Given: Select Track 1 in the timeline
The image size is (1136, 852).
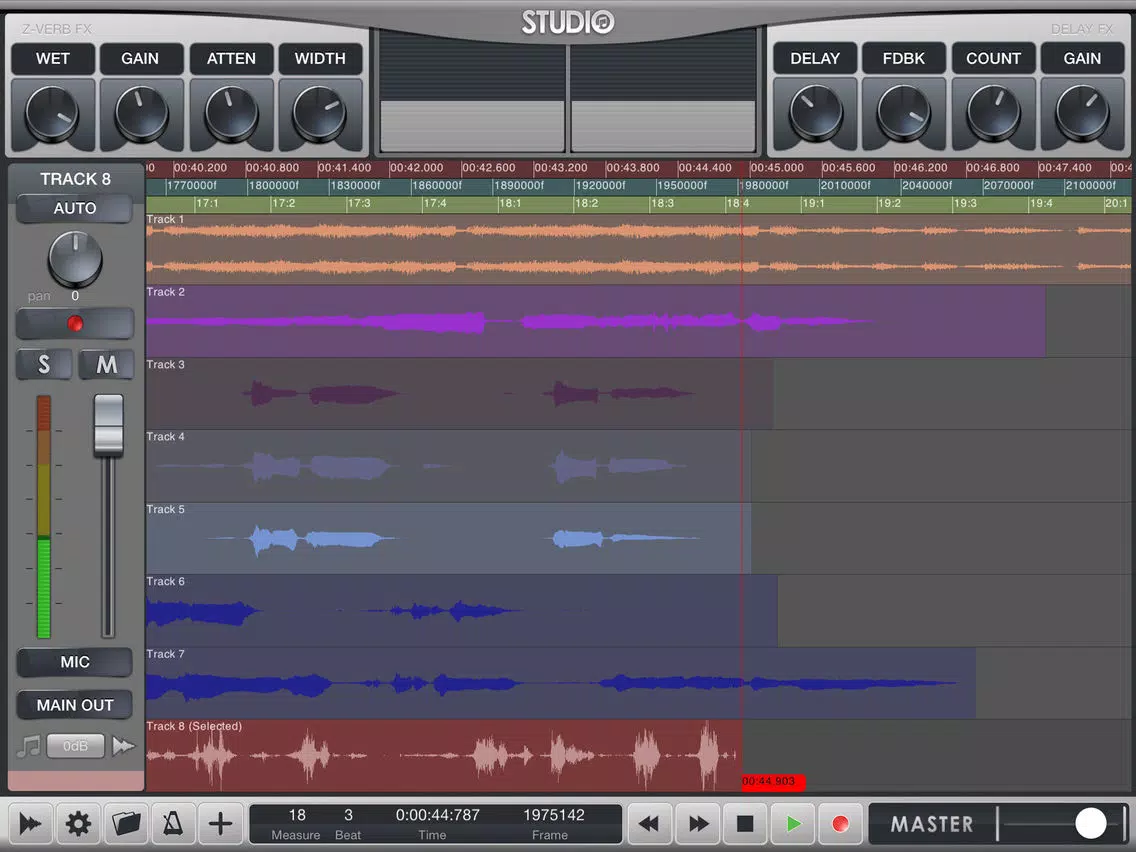Looking at the screenshot, I should pyautogui.click(x=638, y=248).
